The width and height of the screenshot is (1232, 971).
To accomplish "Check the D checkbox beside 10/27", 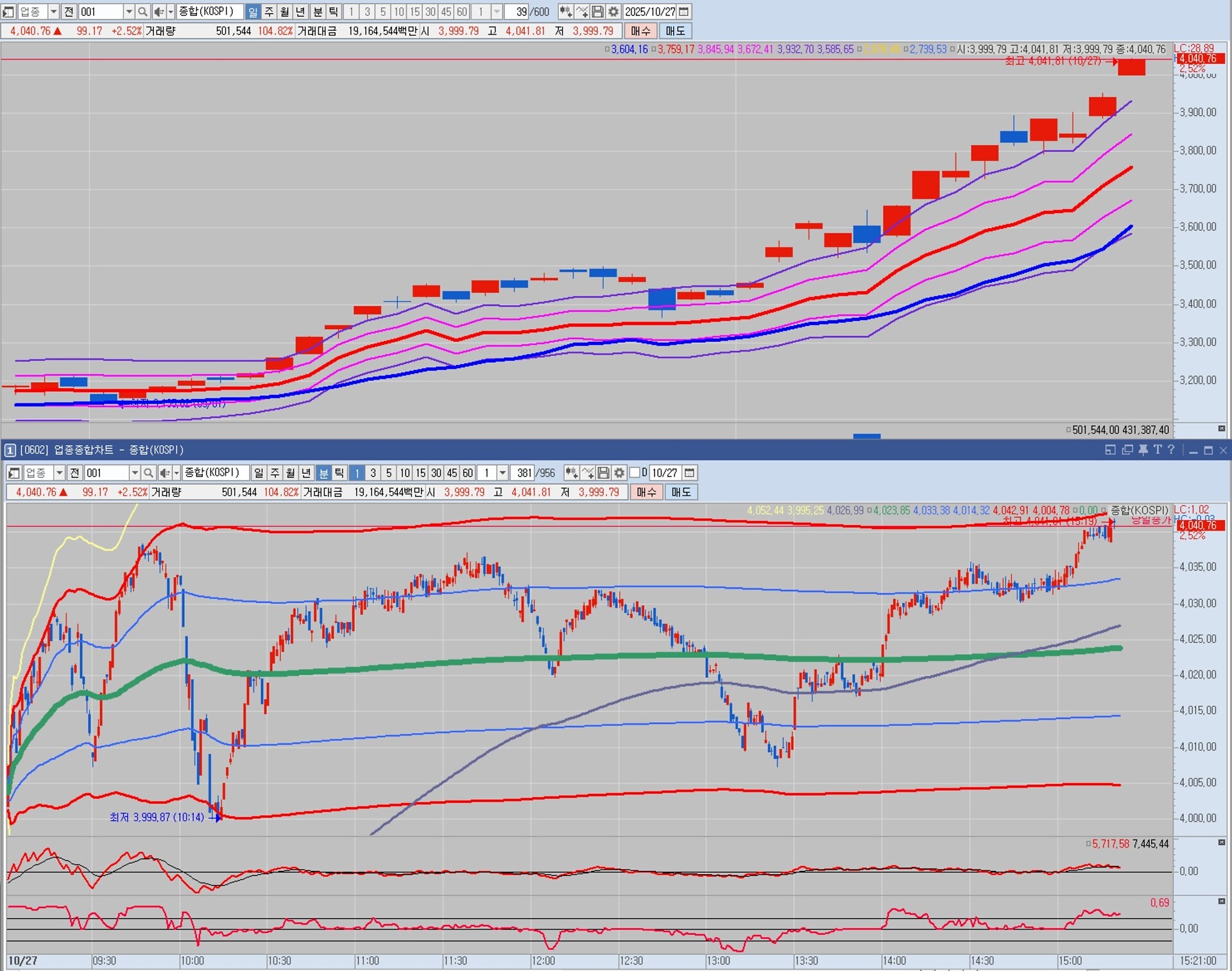I will pos(635,473).
